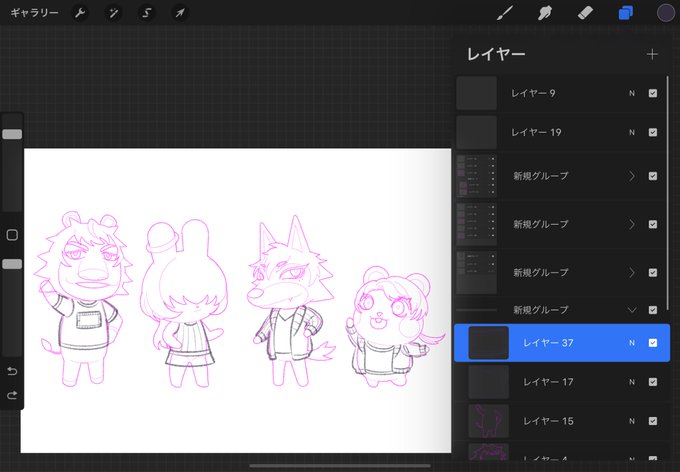Hide レイヤー 9 using its checkbox
Screen dimensions: 680x472
tap(653, 93)
